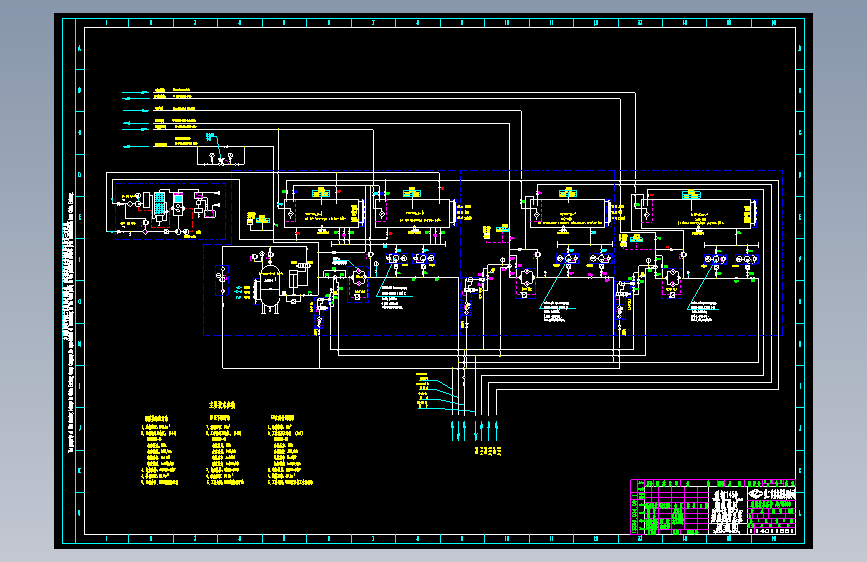Select the white annotation text below the second tank's pumps
867x562 pixels.
[x=395, y=298]
